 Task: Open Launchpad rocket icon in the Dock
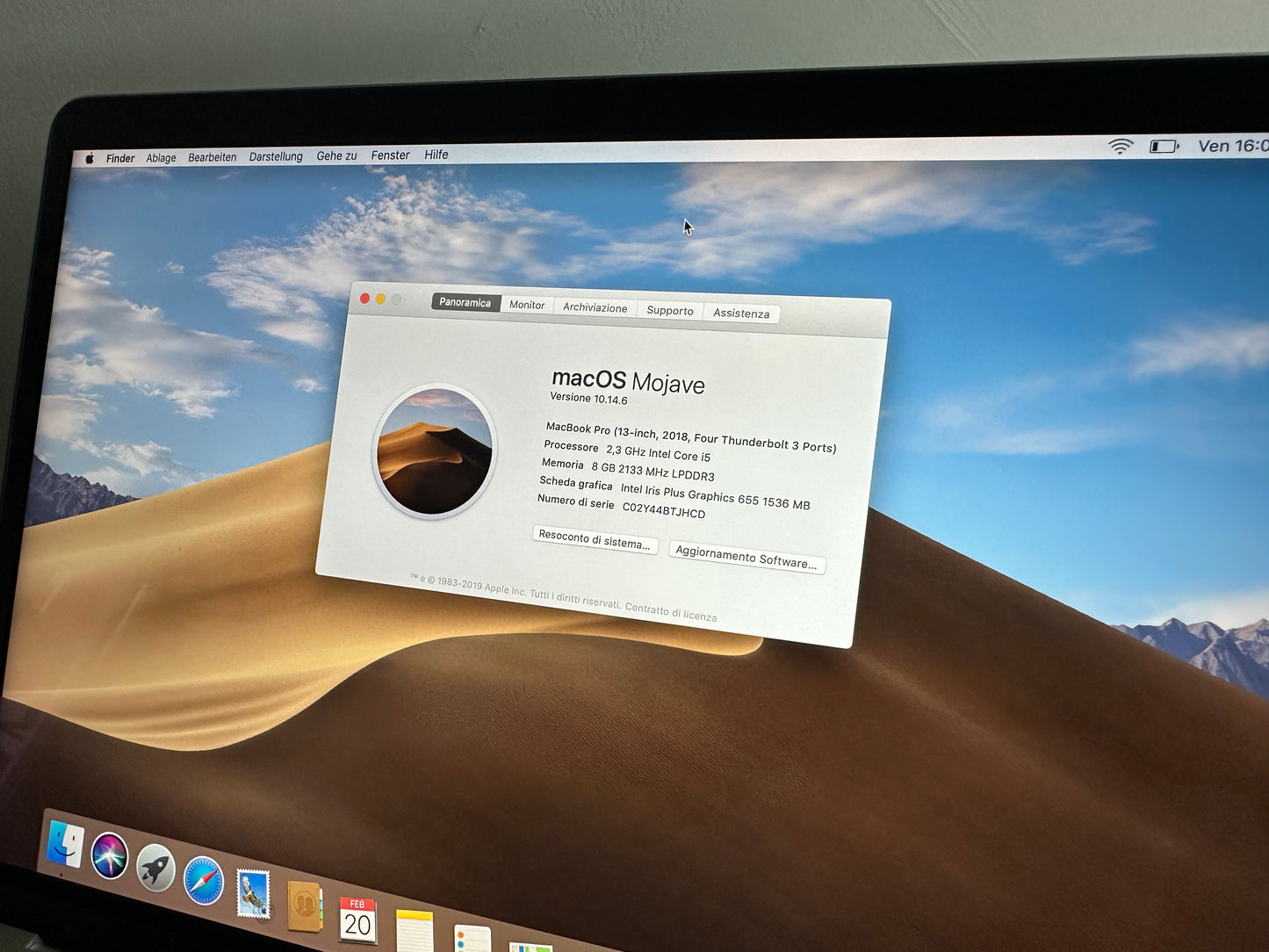pos(155,870)
